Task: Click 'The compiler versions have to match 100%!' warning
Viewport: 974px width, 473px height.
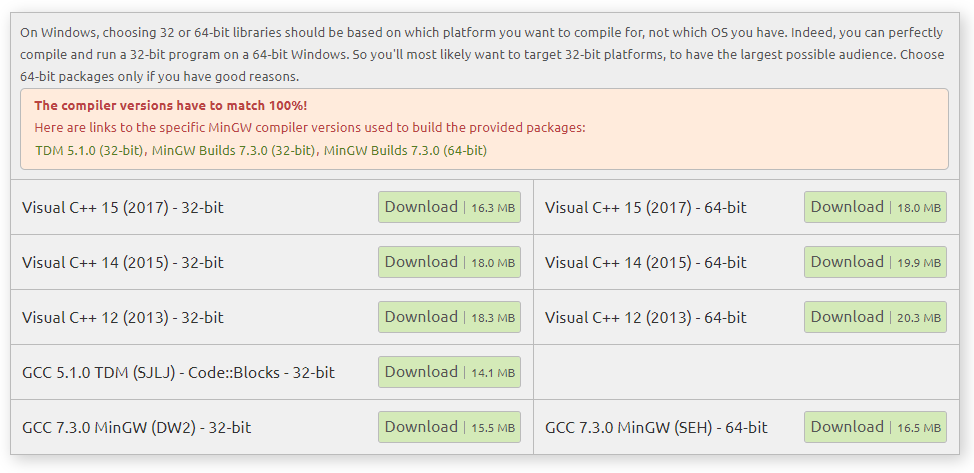Action: click(x=171, y=106)
